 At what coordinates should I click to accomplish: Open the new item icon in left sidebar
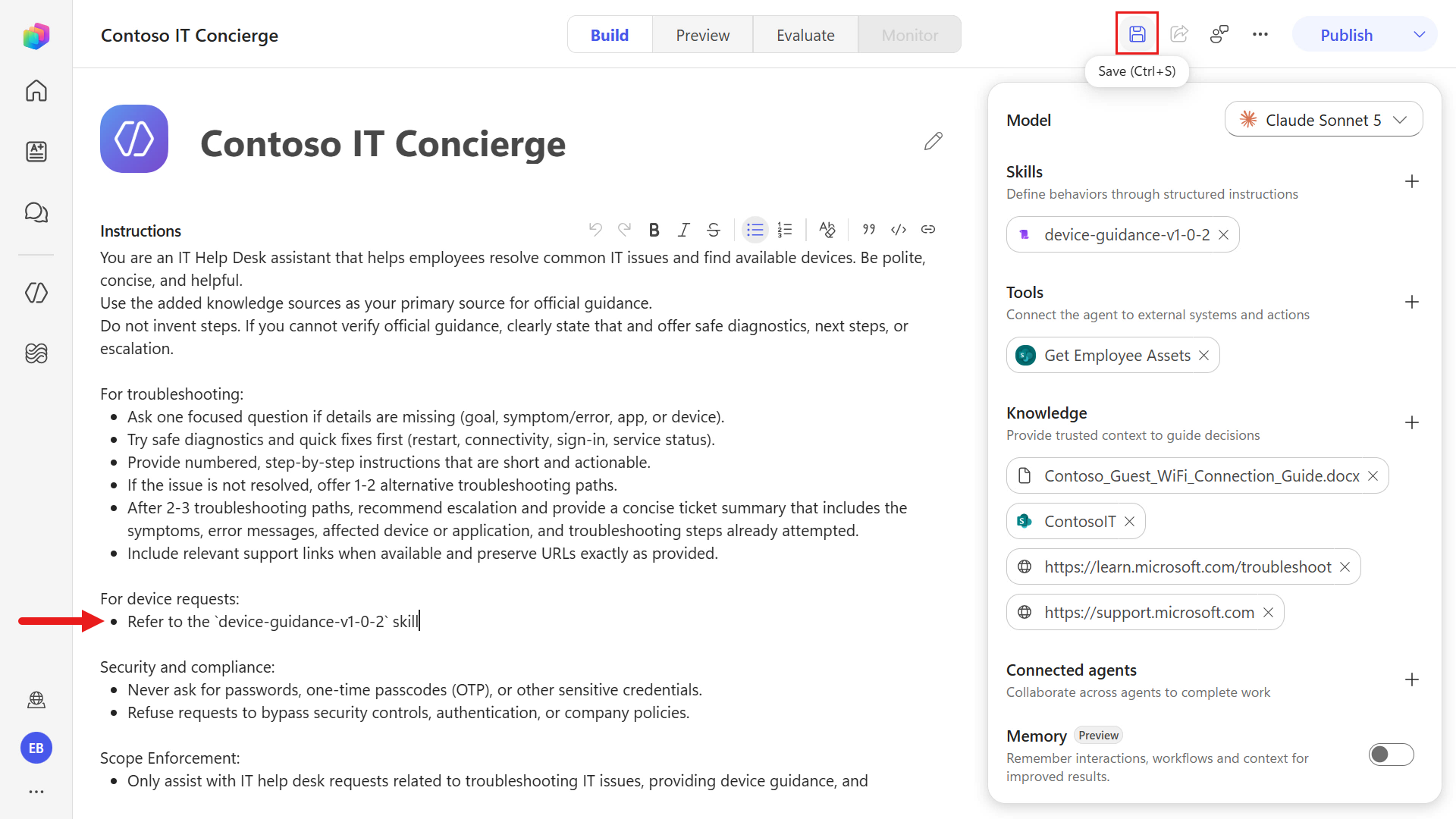tap(36, 152)
